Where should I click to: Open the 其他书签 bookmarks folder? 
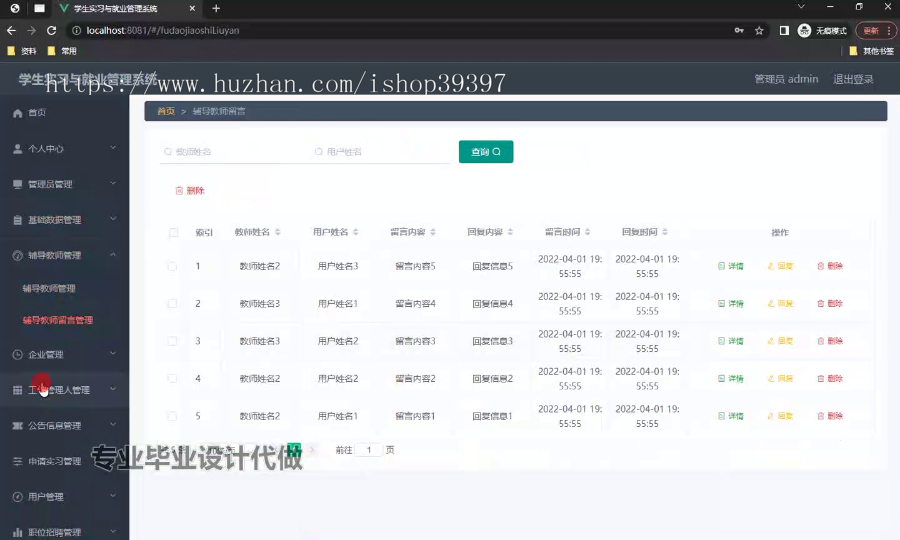(x=871, y=51)
